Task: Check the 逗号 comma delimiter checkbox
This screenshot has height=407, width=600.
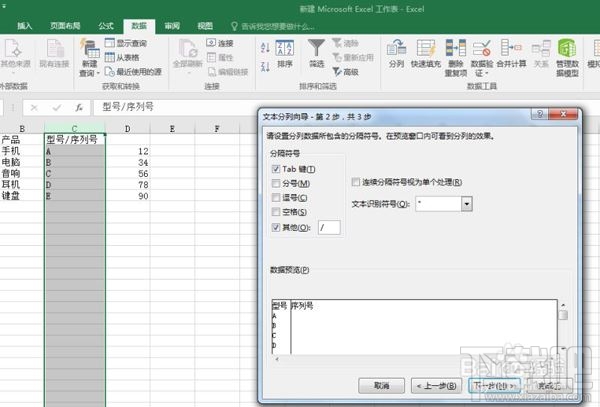Action: pyautogui.click(x=276, y=198)
